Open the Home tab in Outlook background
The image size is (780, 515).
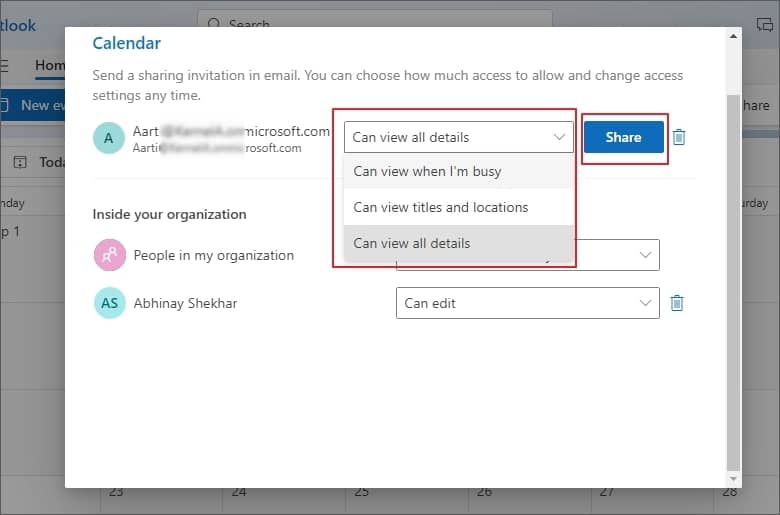click(50, 66)
